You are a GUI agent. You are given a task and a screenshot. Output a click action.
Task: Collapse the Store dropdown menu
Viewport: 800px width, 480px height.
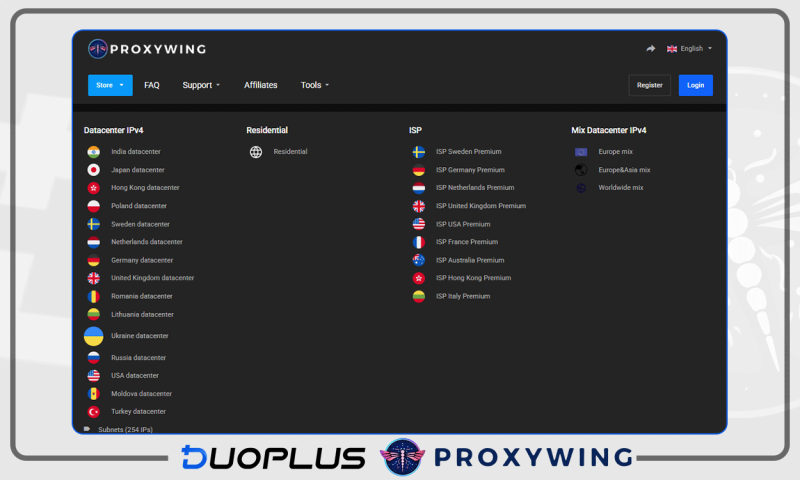(x=110, y=85)
